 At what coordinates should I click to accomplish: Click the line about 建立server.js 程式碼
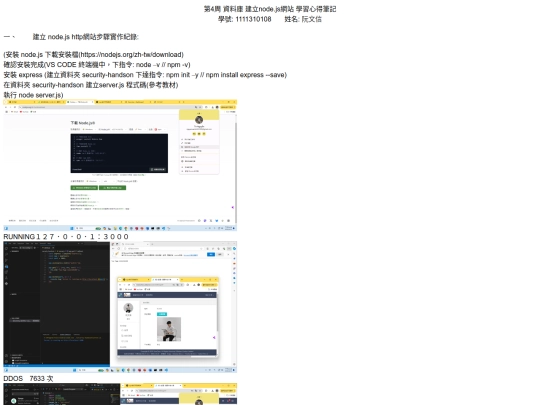91,85
